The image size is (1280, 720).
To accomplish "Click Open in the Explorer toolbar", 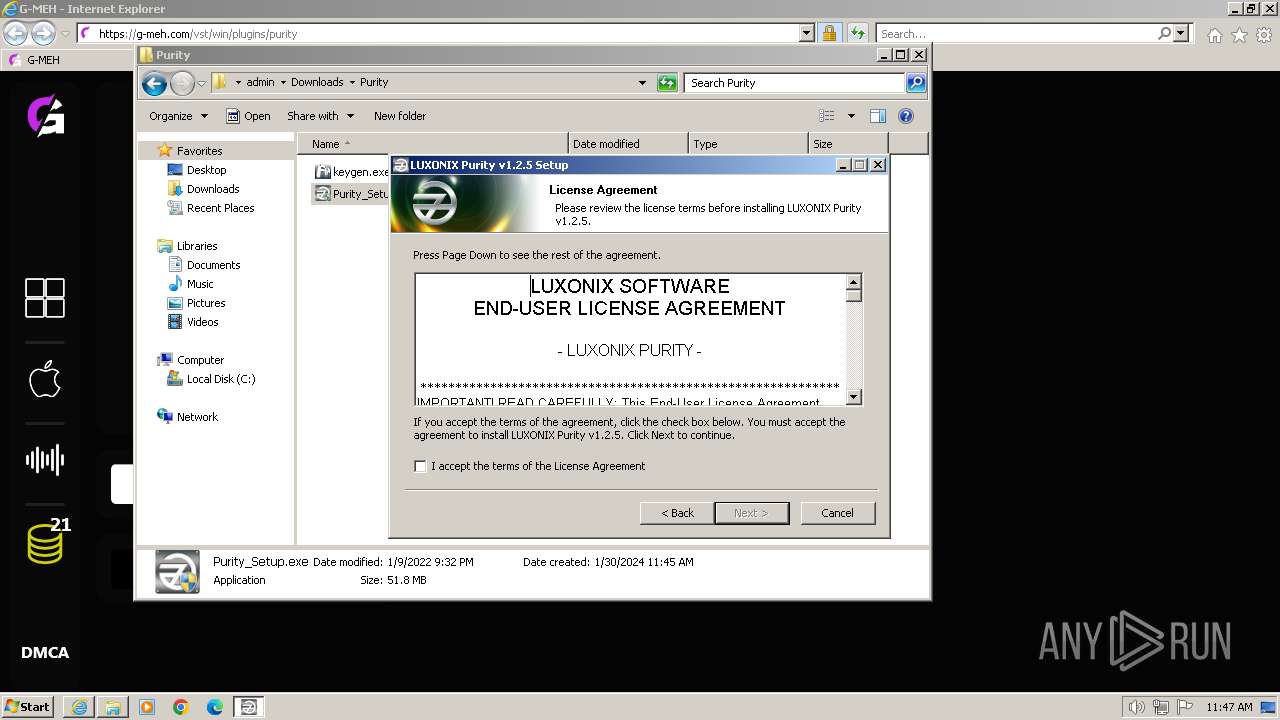I will (248, 116).
